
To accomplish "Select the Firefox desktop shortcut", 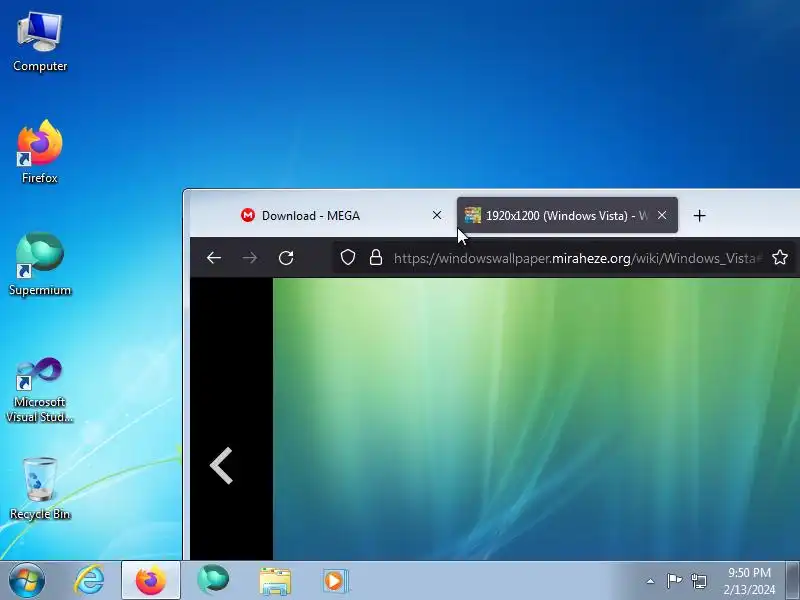I will pos(40,152).
